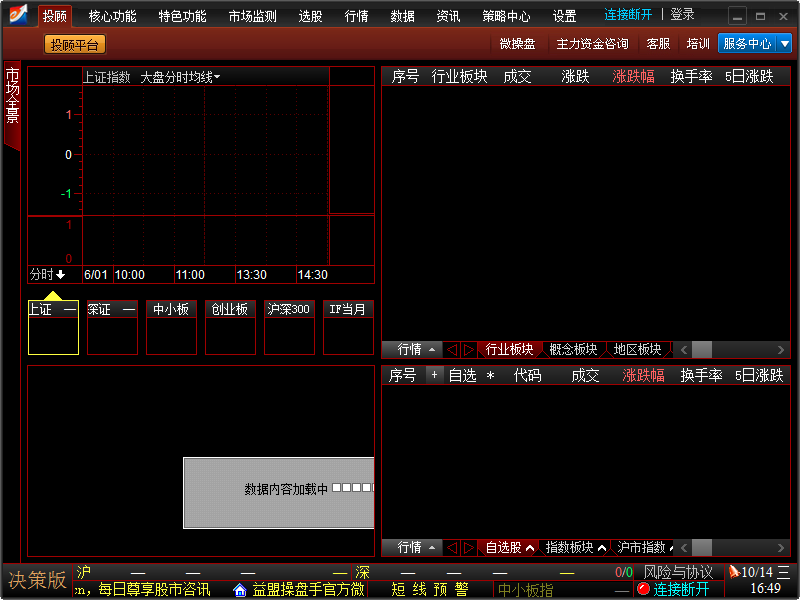This screenshot has width=800, height=600.
Task: Select the 创业板 index box
Action: click(230, 327)
